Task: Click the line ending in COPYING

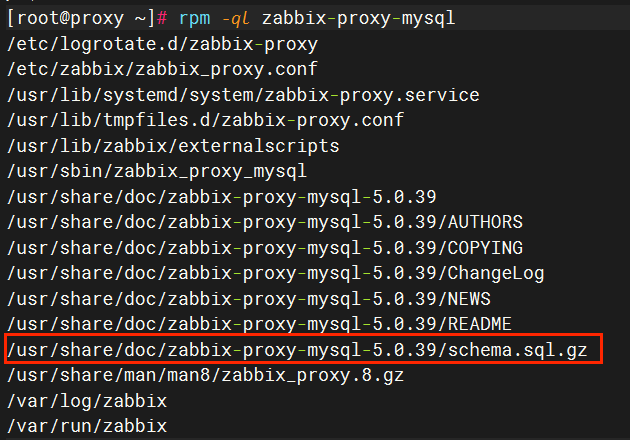Action: click(265, 248)
